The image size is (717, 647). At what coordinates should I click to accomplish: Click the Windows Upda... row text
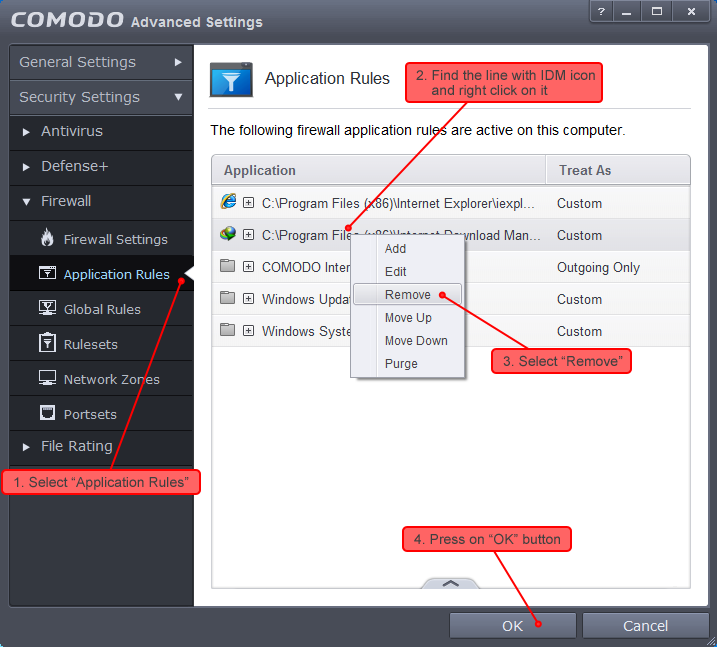pyautogui.click(x=306, y=299)
